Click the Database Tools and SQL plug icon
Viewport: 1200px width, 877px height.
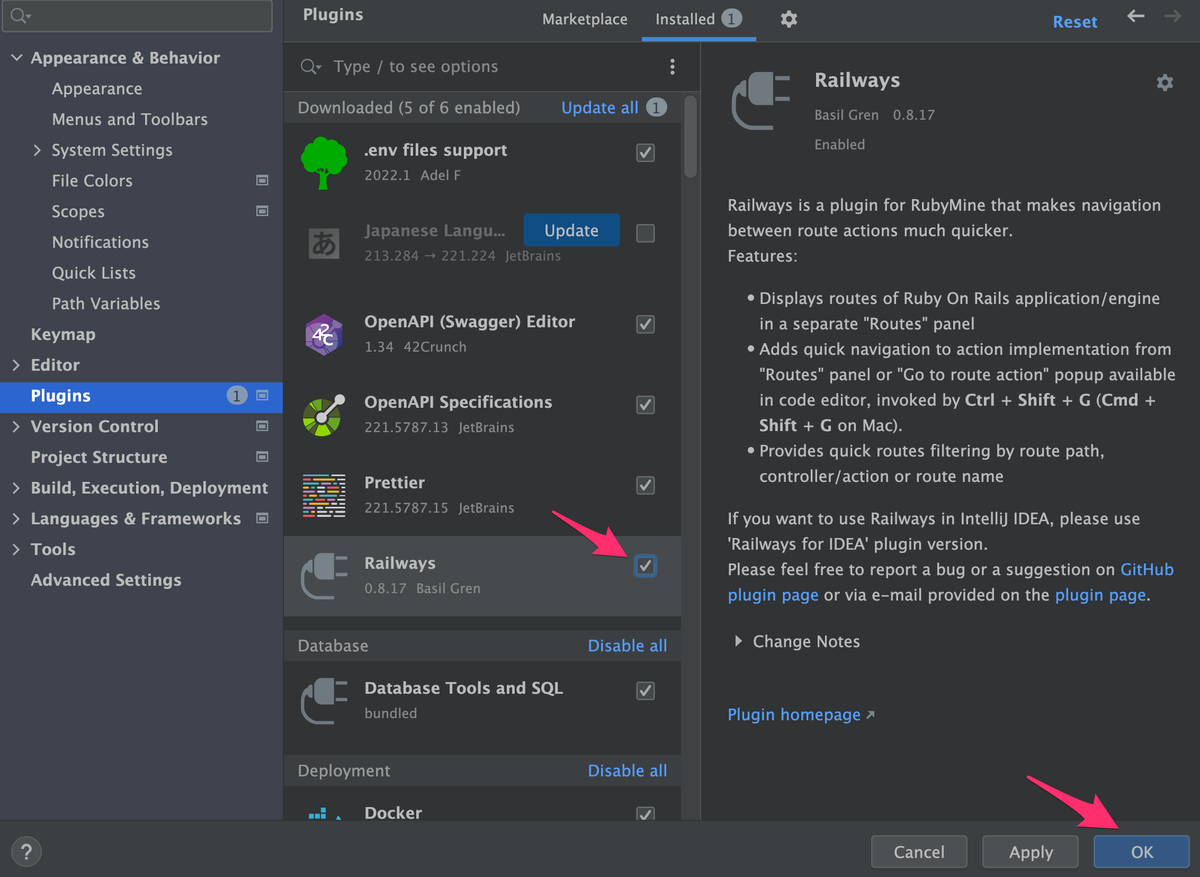tap(324, 700)
